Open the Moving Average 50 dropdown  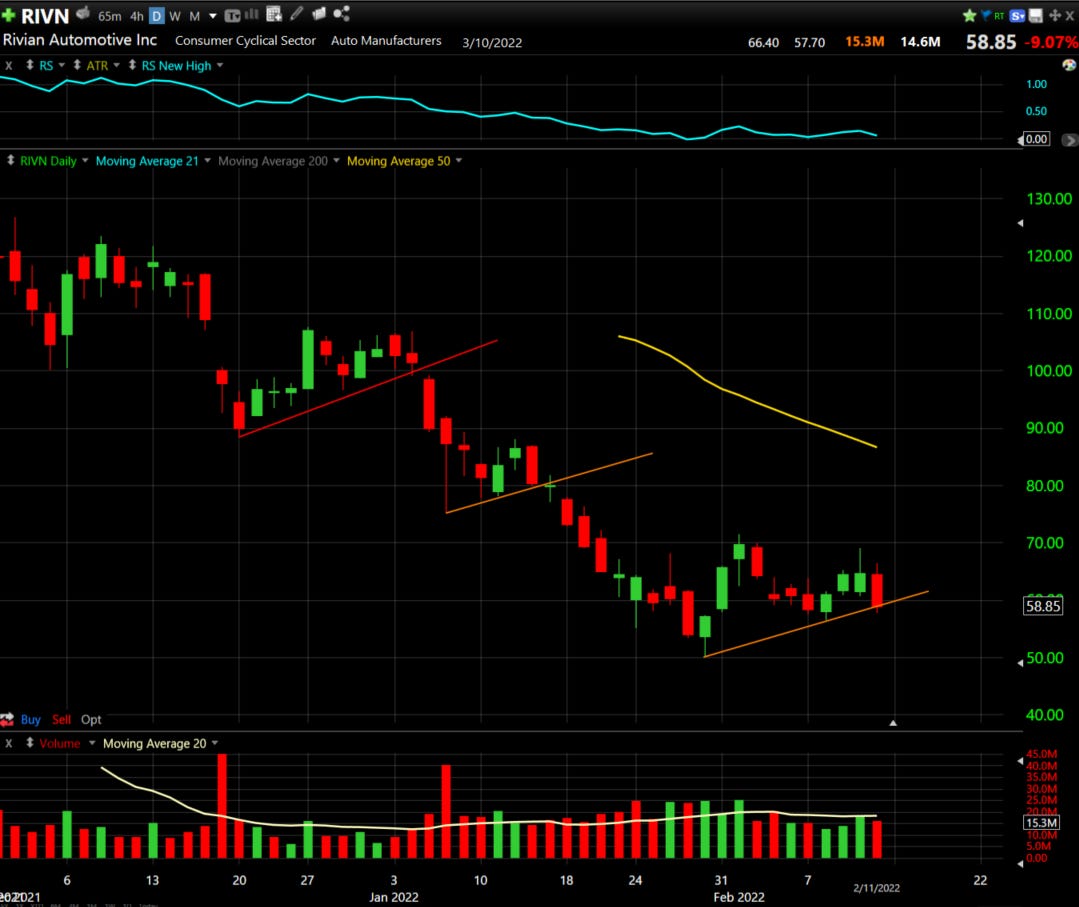pyautogui.click(x=459, y=160)
